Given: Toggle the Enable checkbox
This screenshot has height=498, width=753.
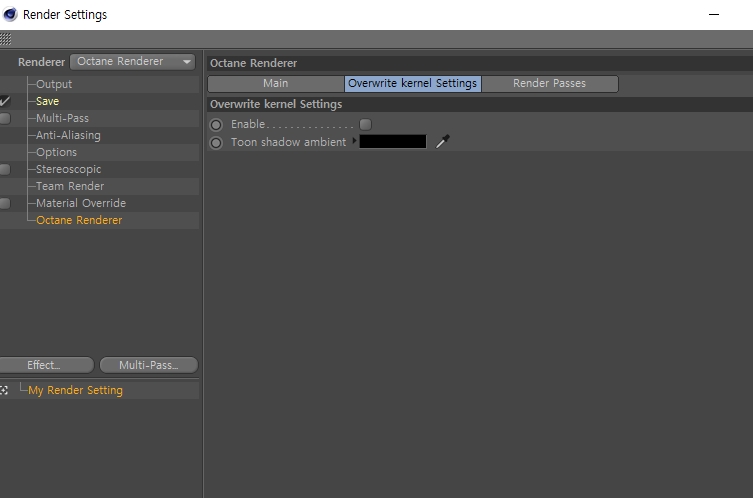Looking at the screenshot, I should (x=365, y=124).
